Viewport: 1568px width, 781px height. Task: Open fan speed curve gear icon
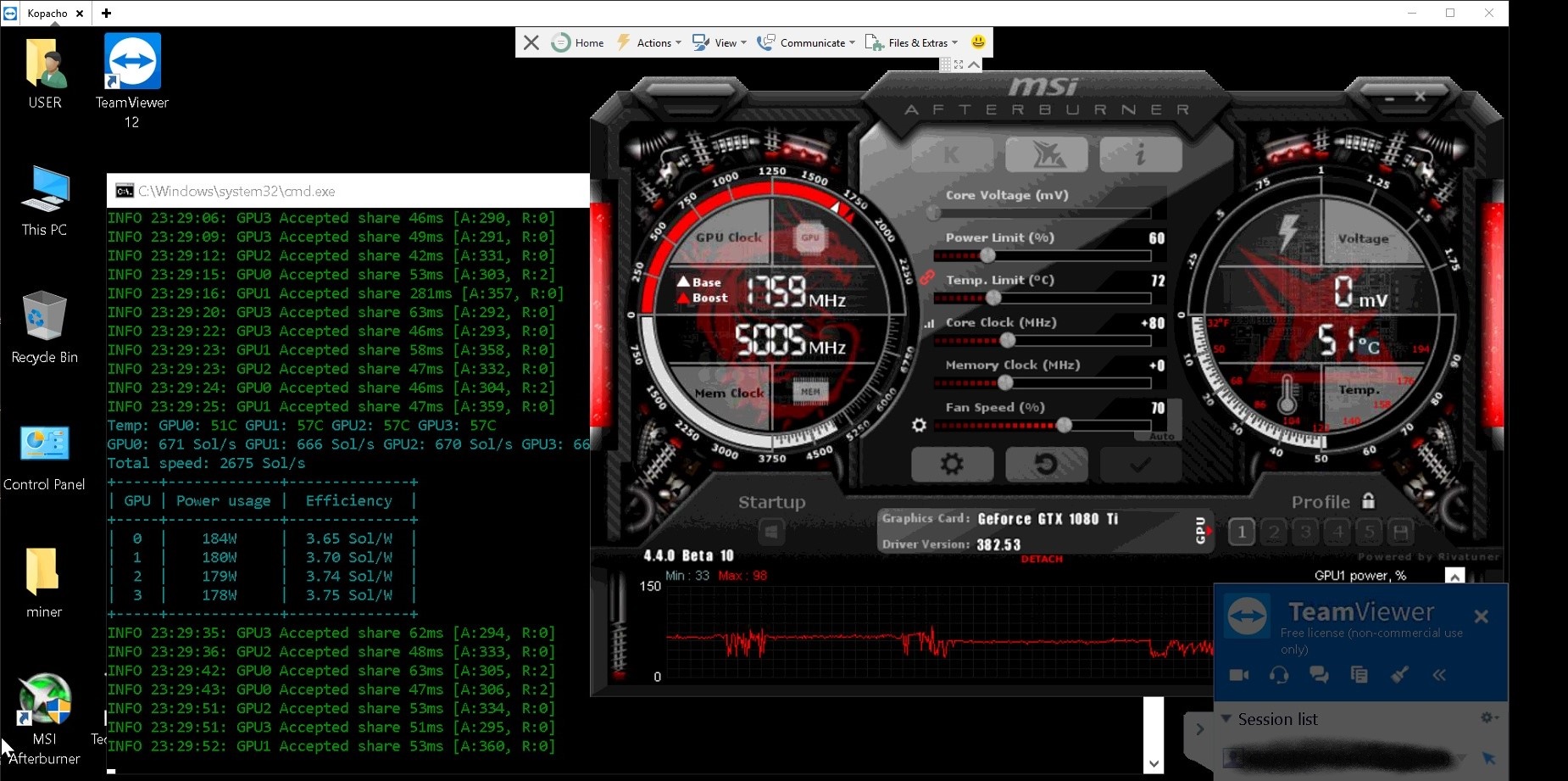[919, 425]
